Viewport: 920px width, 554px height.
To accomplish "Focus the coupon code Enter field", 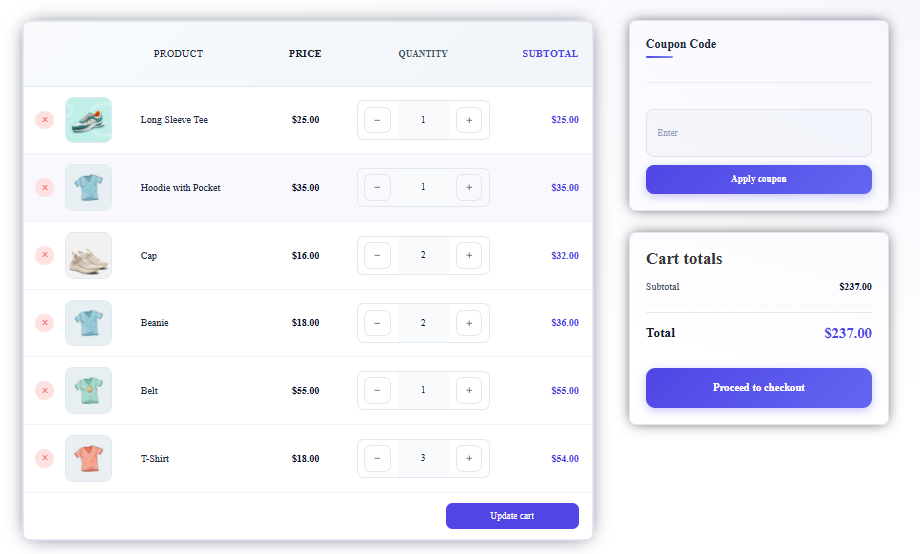I will [x=759, y=133].
